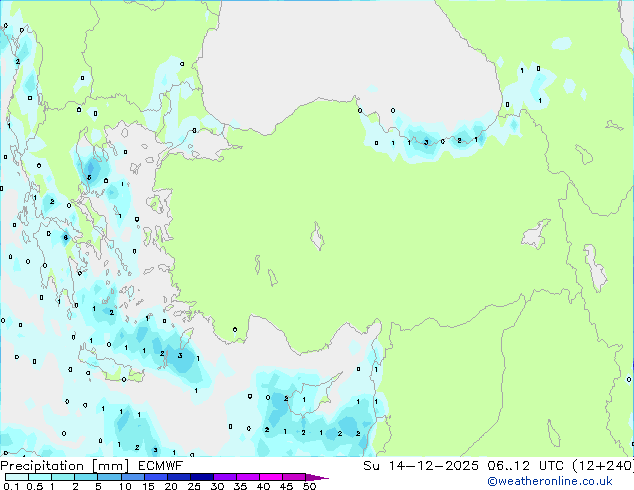The image size is (634, 490).
Task: Click the forecast step text '(12+240)'
Action: click(x=603, y=466)
